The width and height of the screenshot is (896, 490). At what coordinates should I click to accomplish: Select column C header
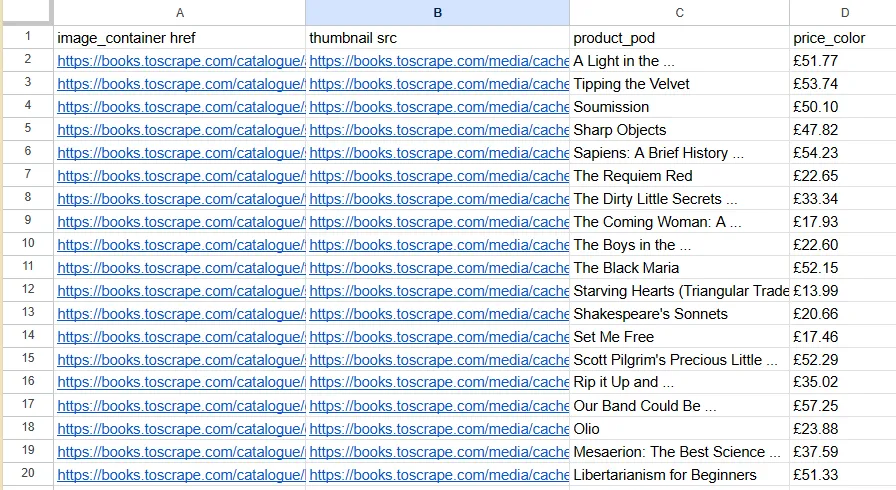[x=679, y=13]
